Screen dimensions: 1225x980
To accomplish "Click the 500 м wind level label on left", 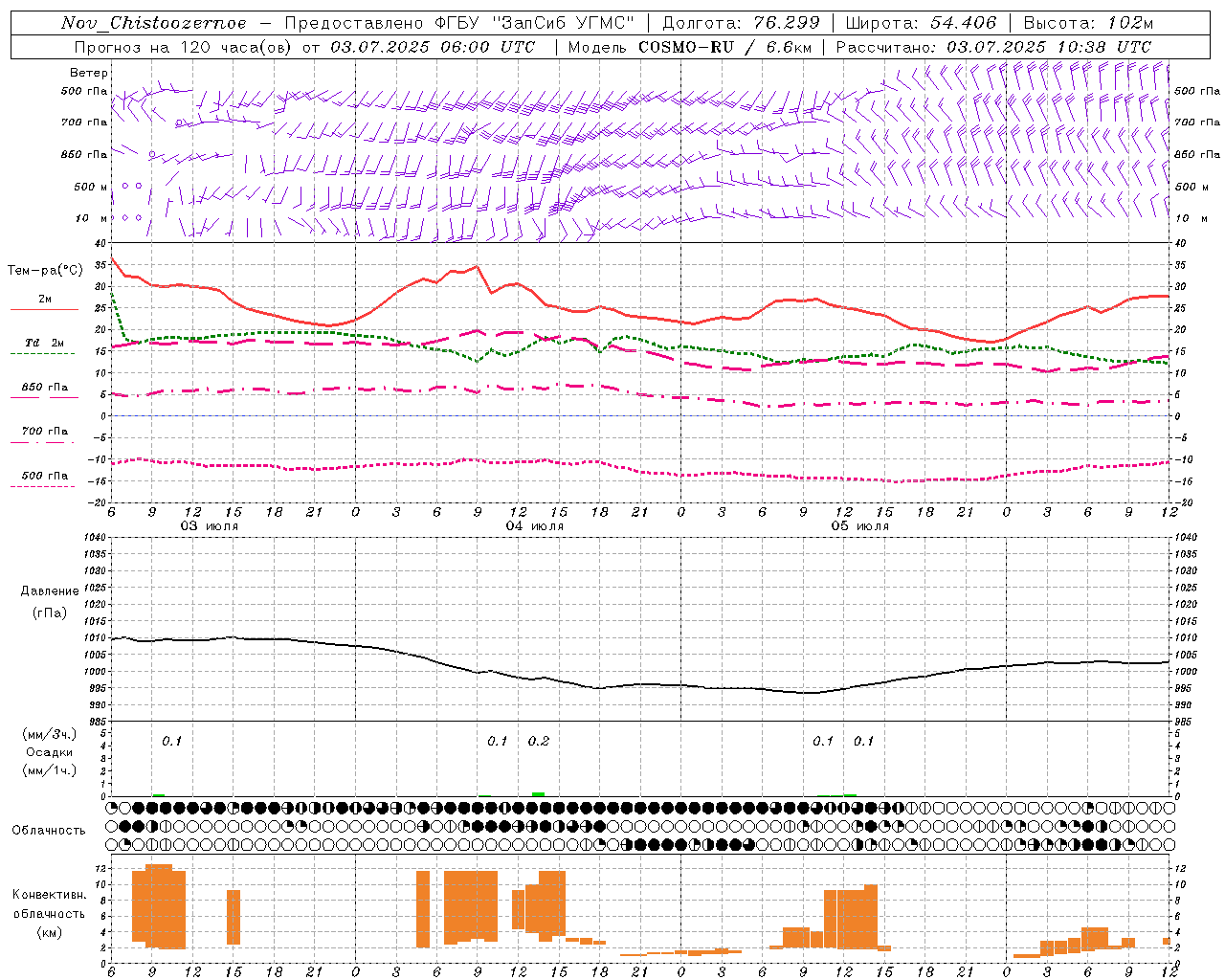I will pos(91,187).
